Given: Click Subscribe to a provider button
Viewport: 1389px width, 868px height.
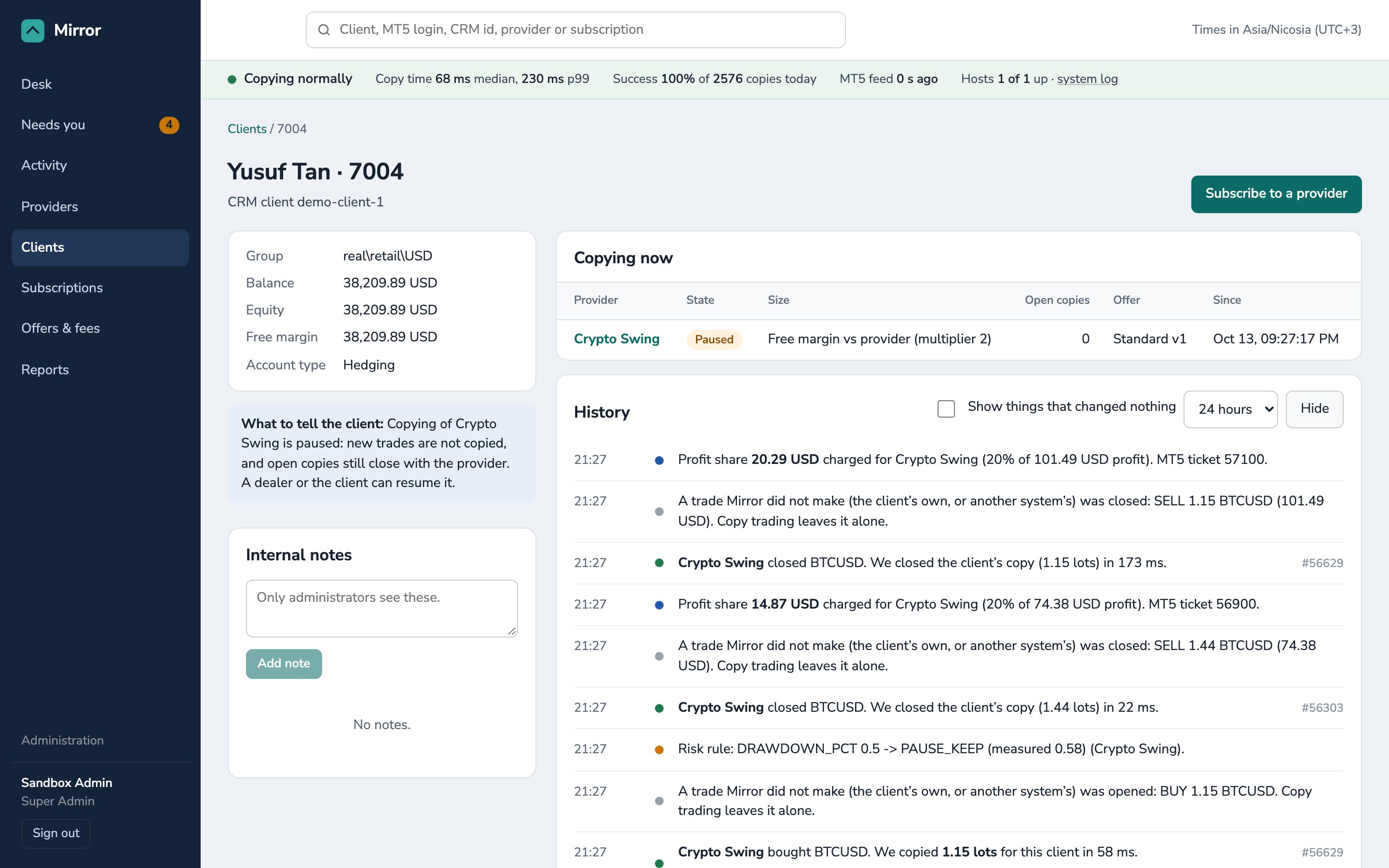Looking at the screenshot, I should coord(1276,194).
